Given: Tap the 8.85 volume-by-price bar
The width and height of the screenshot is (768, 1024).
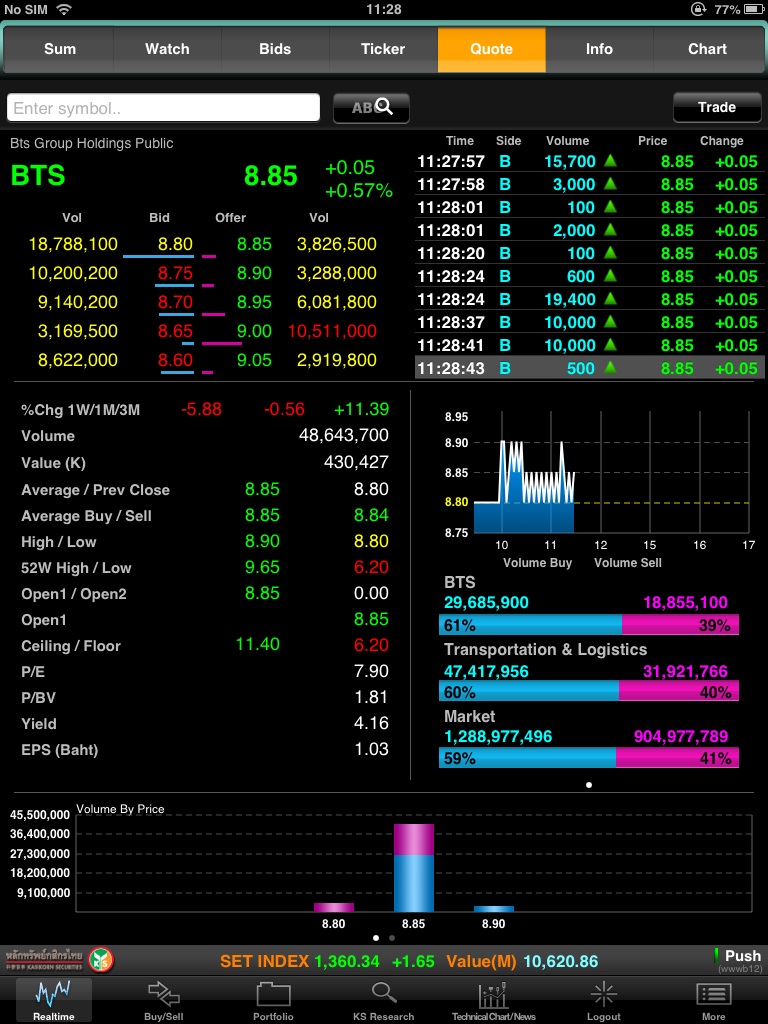Looking at the screenshot, I should (x=413, y=868).
